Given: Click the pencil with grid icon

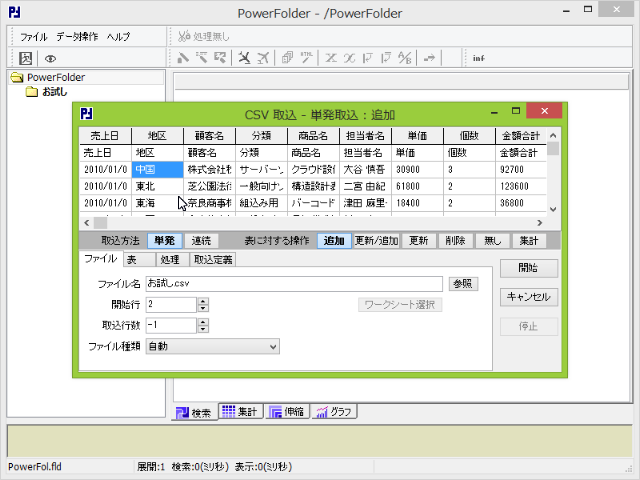Looking at the screenshot, I should 220,58.
